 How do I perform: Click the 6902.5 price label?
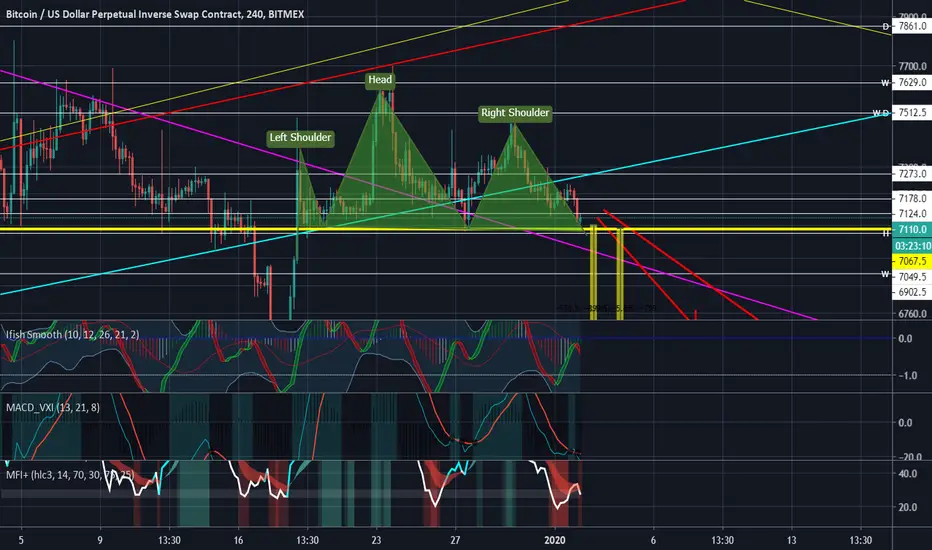tap(912, 293)
